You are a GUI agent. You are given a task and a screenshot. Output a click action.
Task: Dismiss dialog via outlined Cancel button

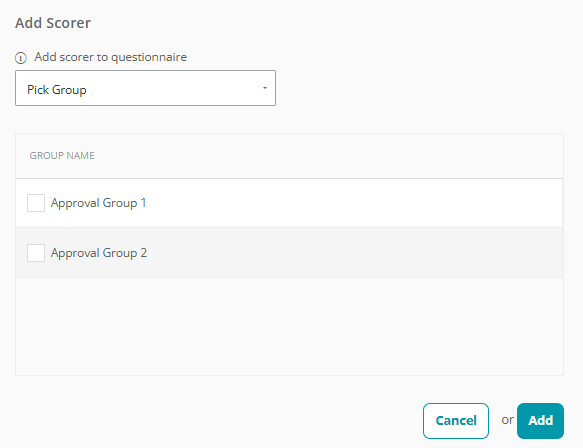[456, 421]
